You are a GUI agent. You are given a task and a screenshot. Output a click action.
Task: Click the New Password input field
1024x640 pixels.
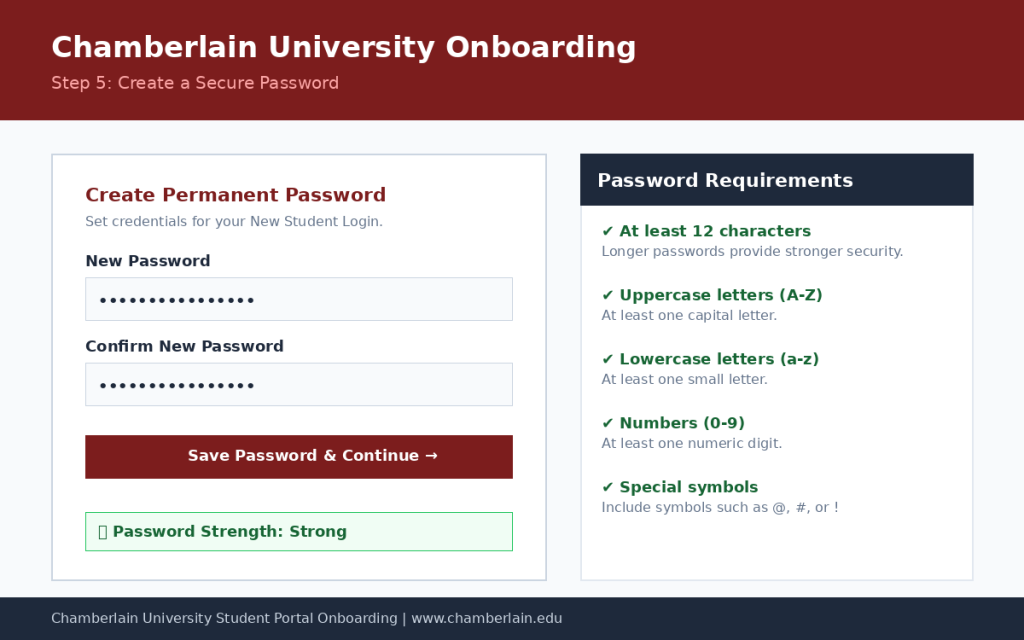pyautogui.click(x=298, y=299)
